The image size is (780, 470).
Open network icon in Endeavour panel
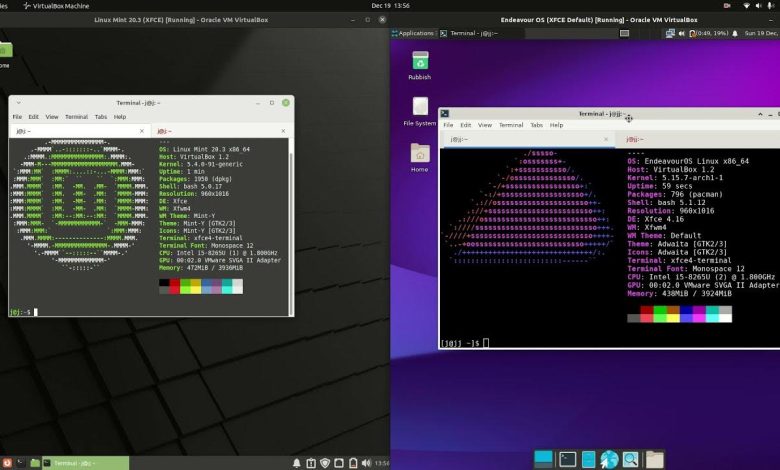[x=670, y=33]
